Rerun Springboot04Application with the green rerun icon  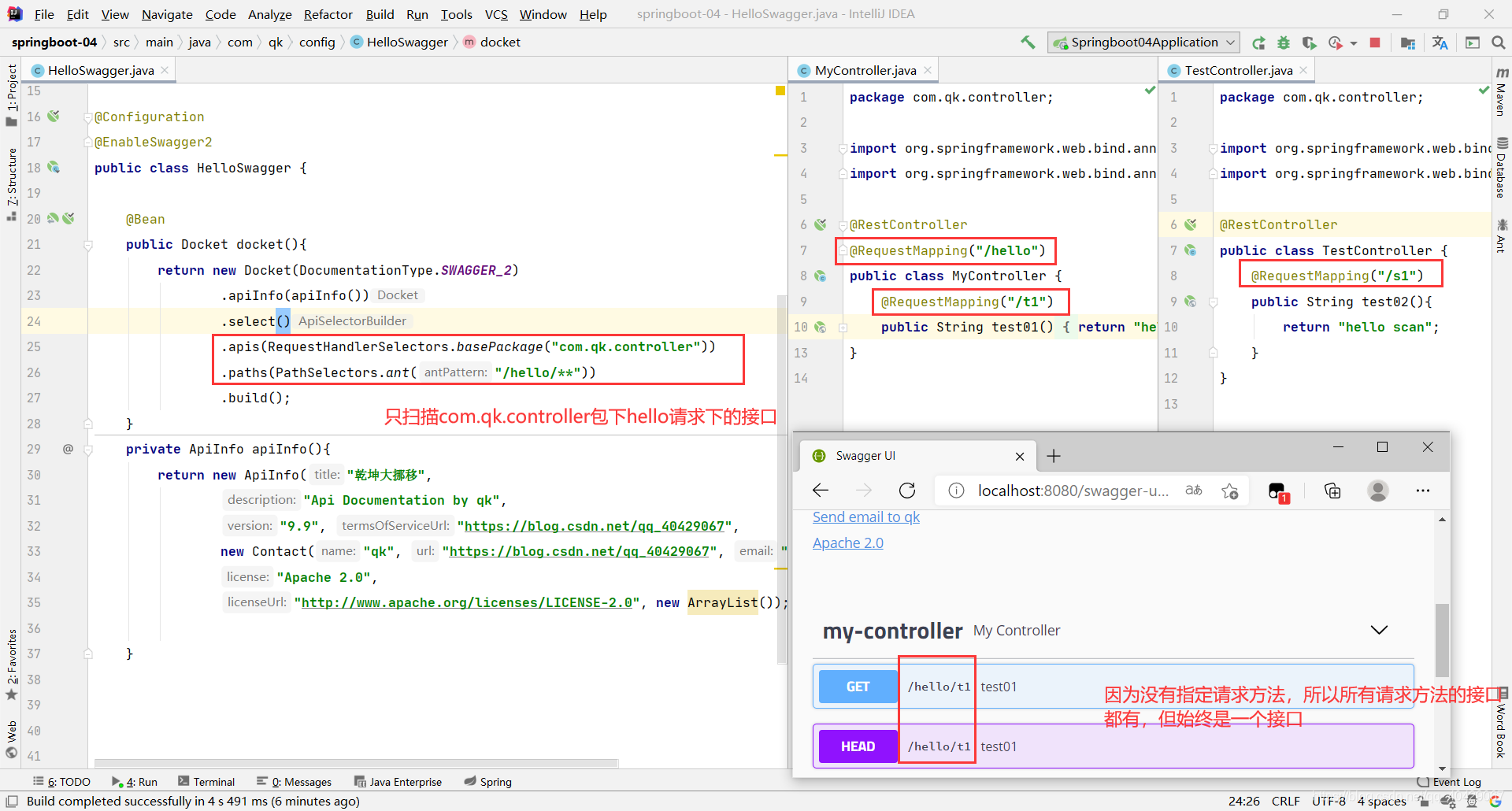1258,43
